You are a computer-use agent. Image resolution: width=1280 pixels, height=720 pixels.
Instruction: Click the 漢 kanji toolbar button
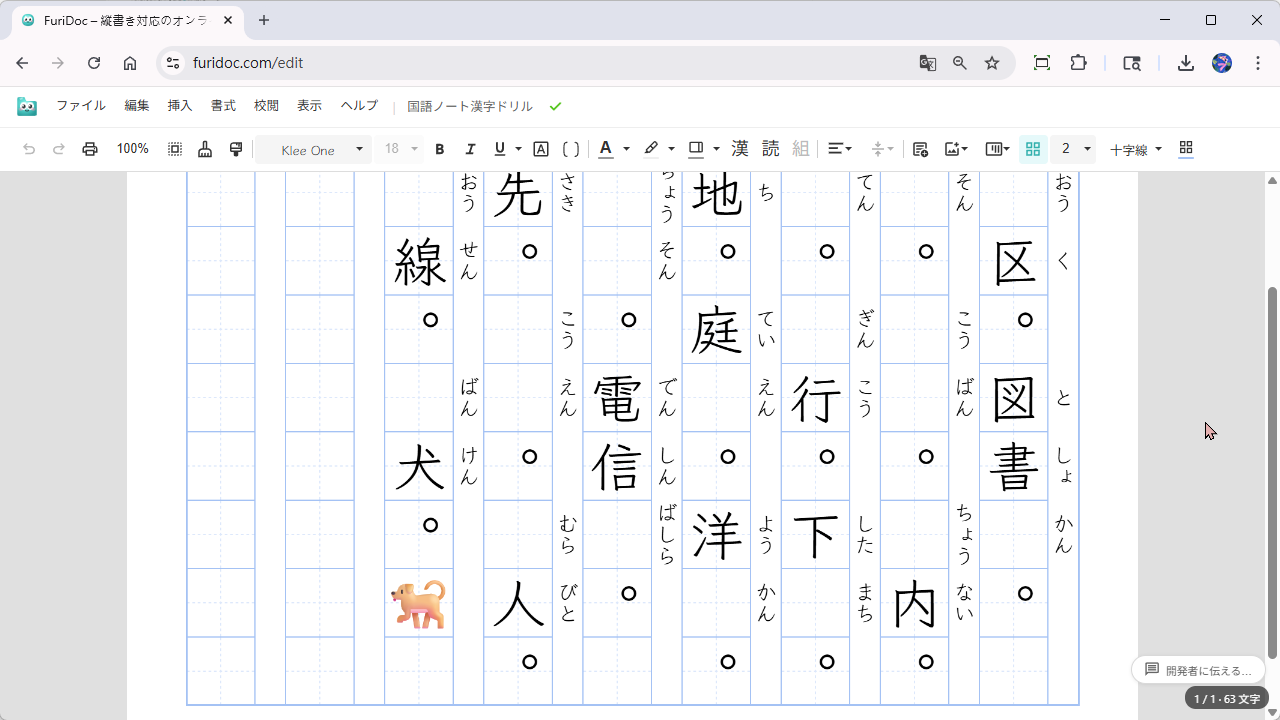pyautogui.click(x=740, y=149)
